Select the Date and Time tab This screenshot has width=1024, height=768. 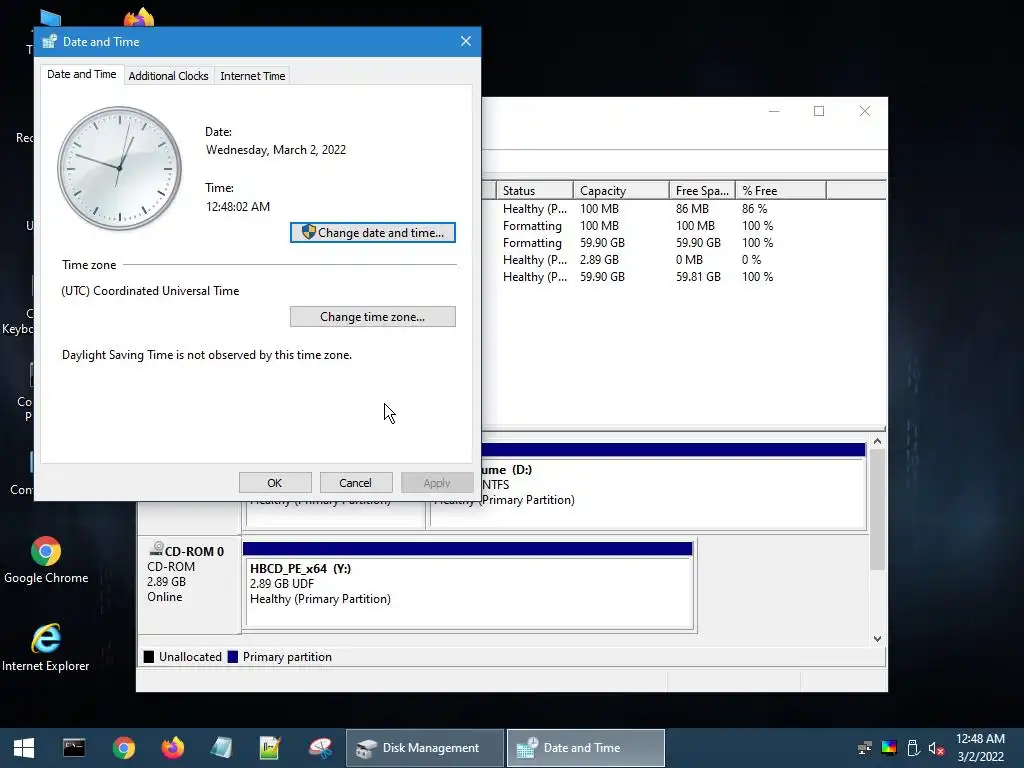tap(82, 74)
